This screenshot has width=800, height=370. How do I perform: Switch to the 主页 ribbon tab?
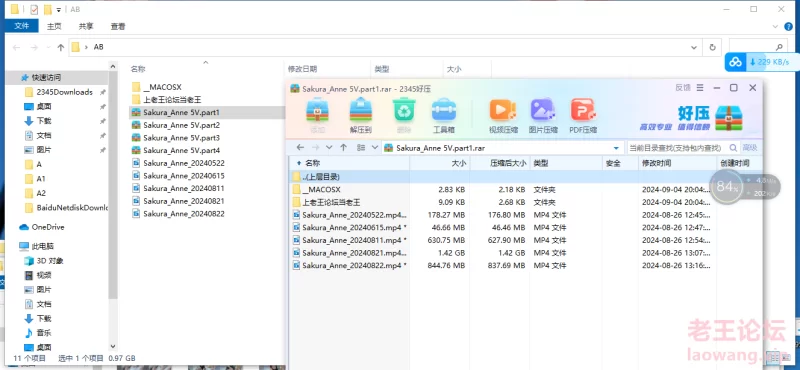(54, 27)
